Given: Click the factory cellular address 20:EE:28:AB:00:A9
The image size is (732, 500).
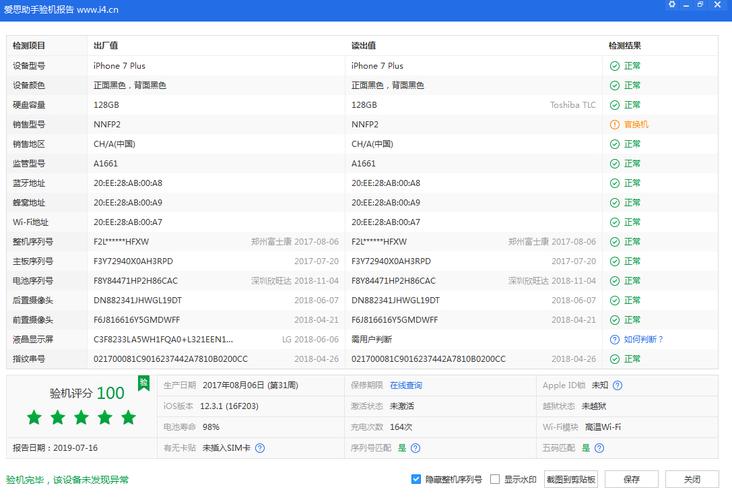Looking at the screenshot, I should point(128,203).
